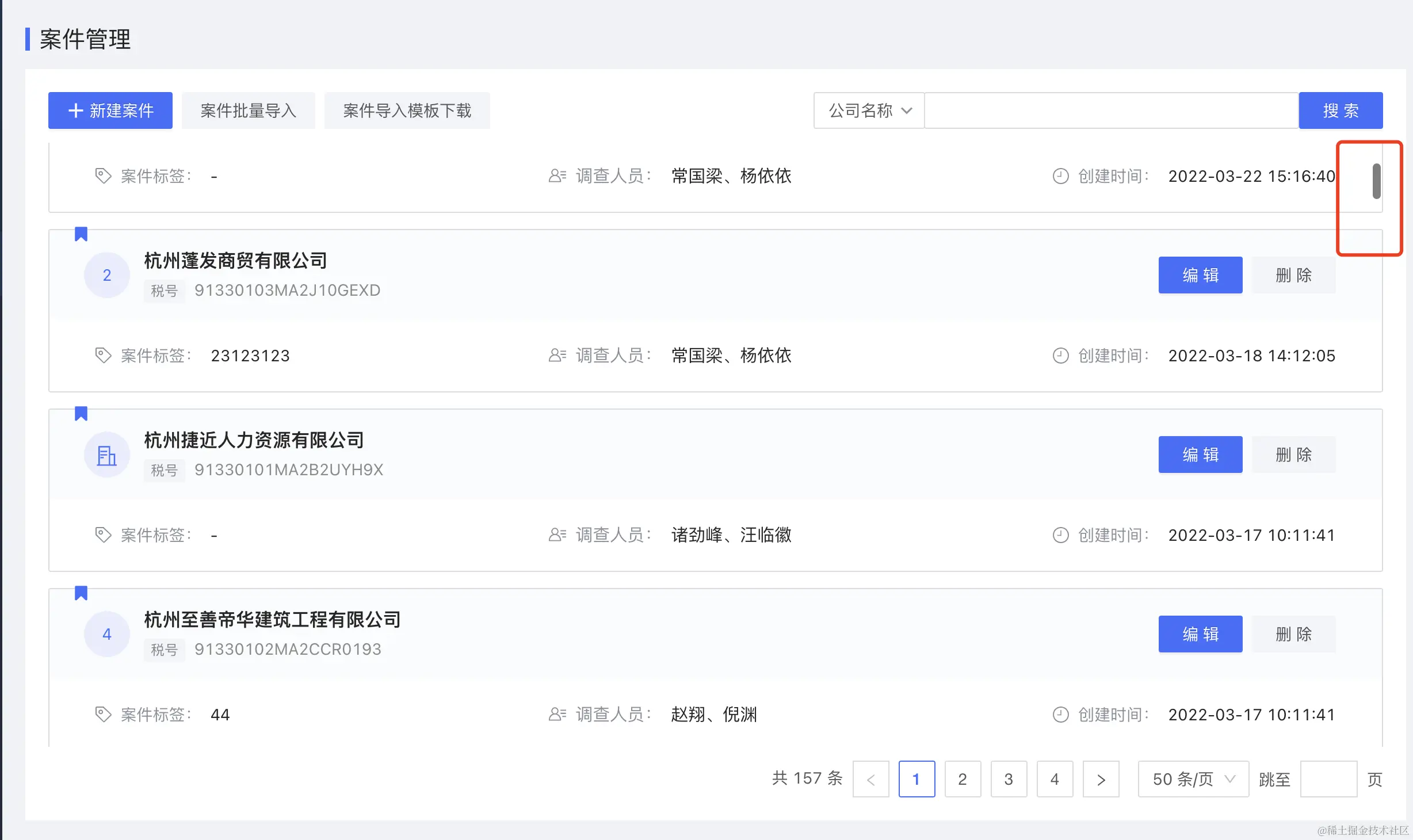Click the bookmark icon on 杭州捷近人力资源有限公司 card
The height and width of the screenshot is (840, 1413).
click(x=81, y=414)
